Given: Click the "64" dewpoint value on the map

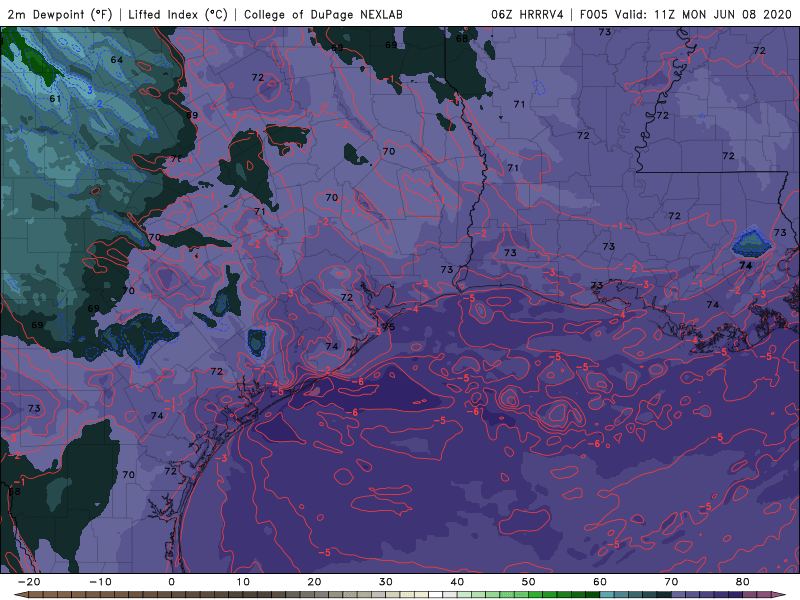Looking at the screenshot, I should [x=117, y=60].
